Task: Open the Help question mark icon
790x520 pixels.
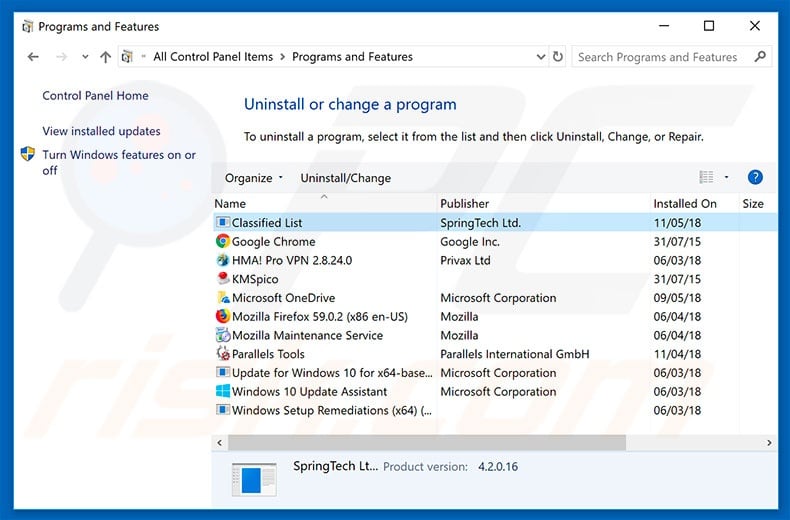Action: [755, 177]
